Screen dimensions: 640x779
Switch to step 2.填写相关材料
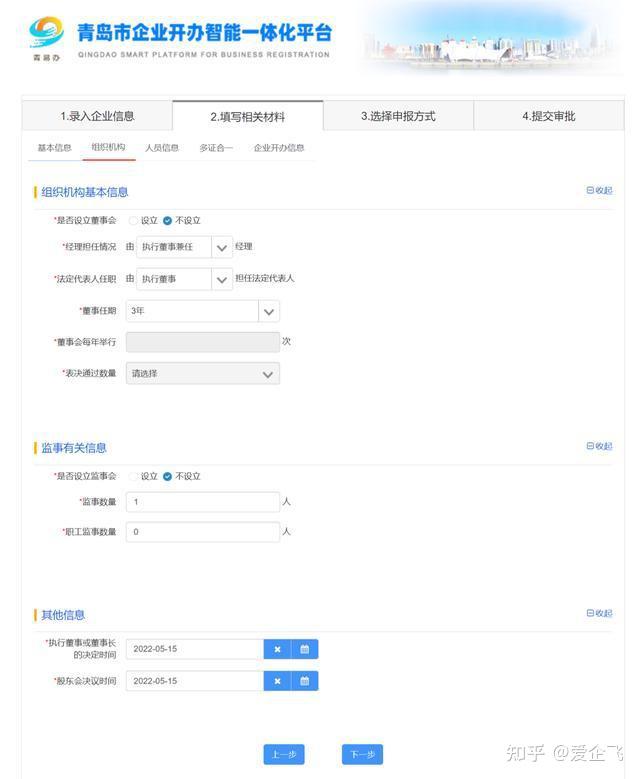248,116
